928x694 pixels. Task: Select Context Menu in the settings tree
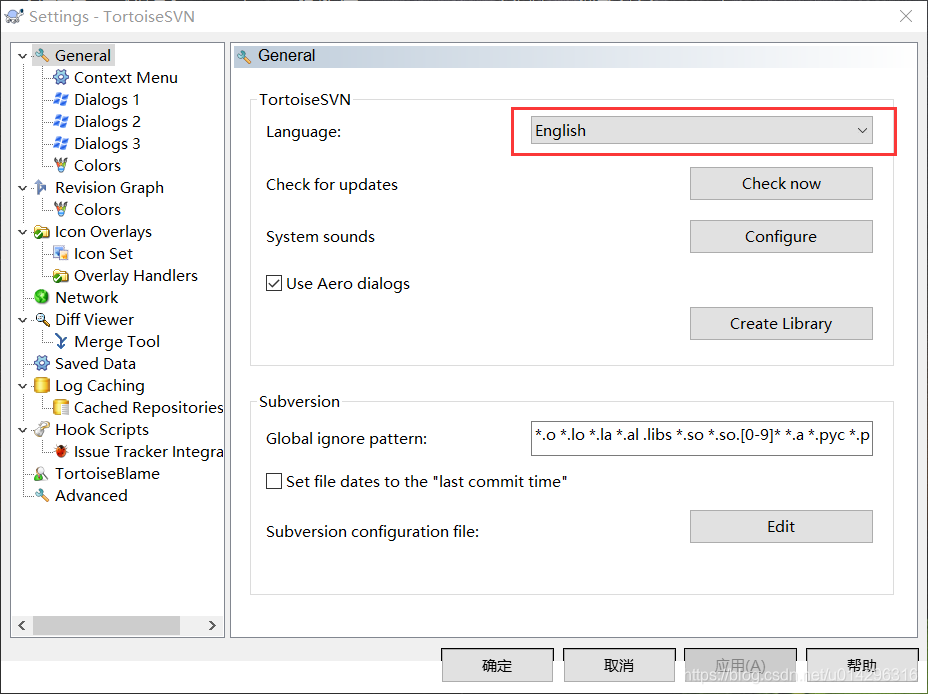pos(125,78)
